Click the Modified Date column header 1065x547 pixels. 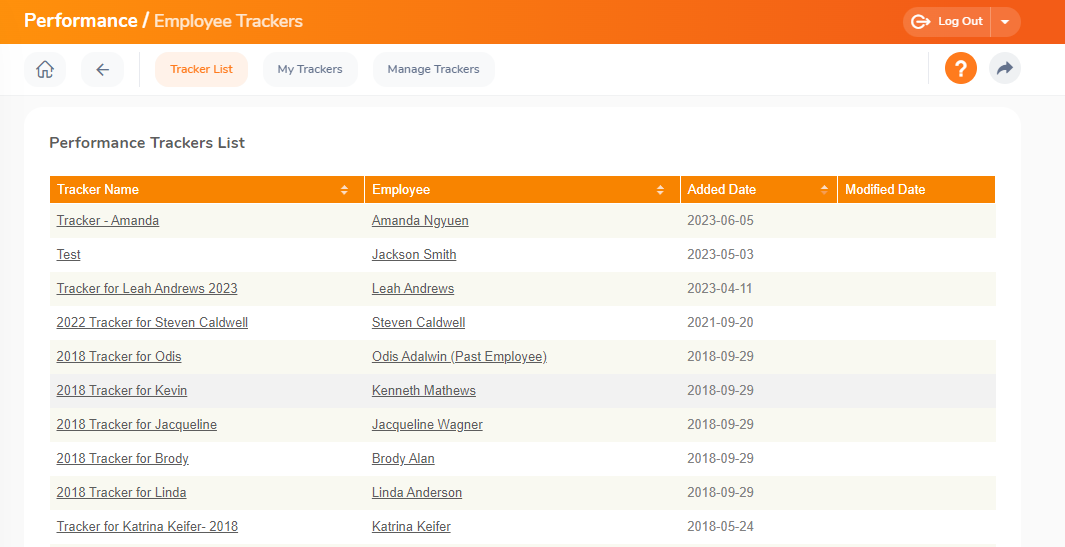click(916, 190)
